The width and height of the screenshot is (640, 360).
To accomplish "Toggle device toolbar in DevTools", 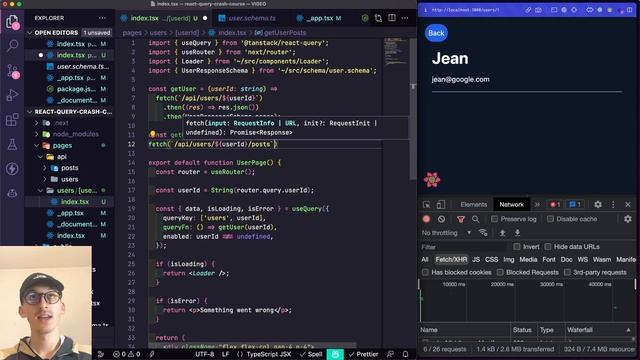I will [441, 204].
